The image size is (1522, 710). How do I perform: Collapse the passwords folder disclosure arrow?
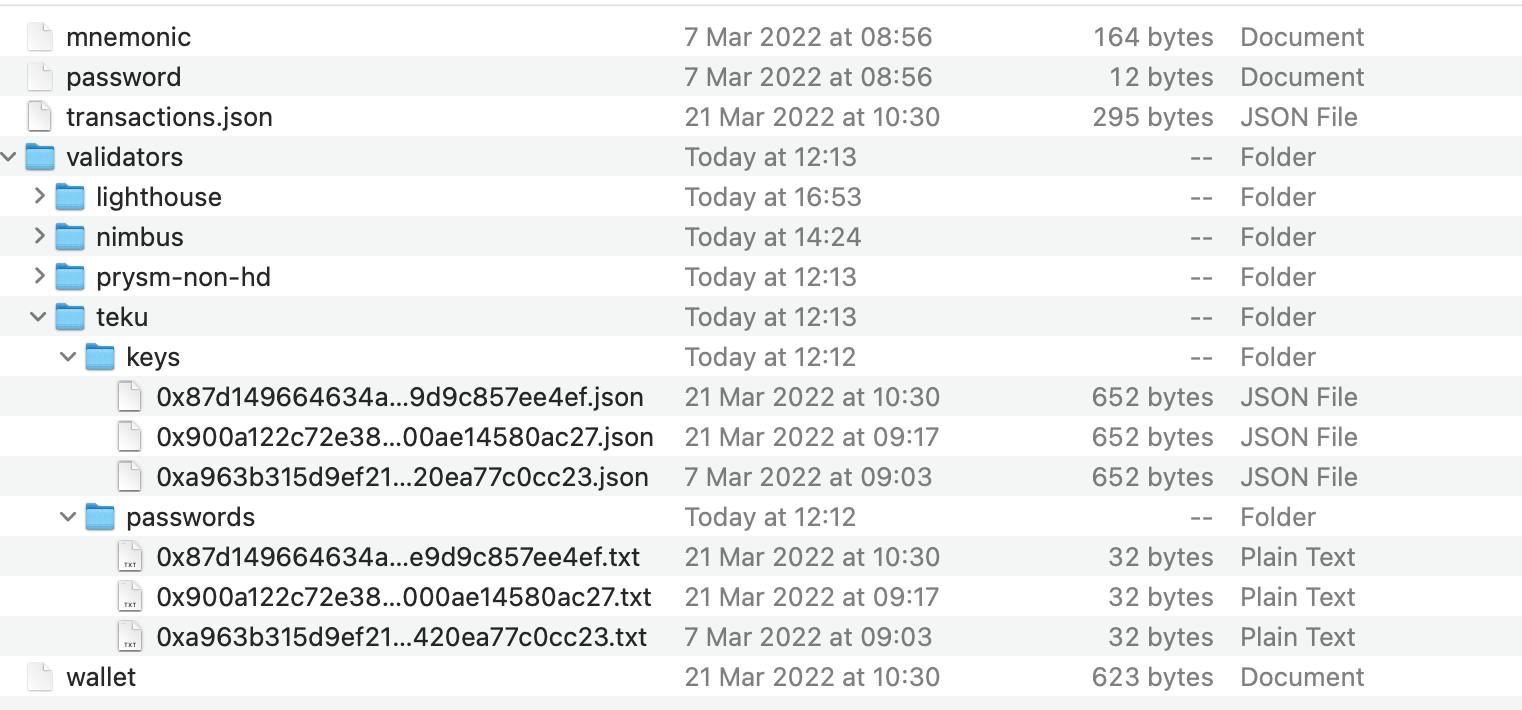[69, 517]
